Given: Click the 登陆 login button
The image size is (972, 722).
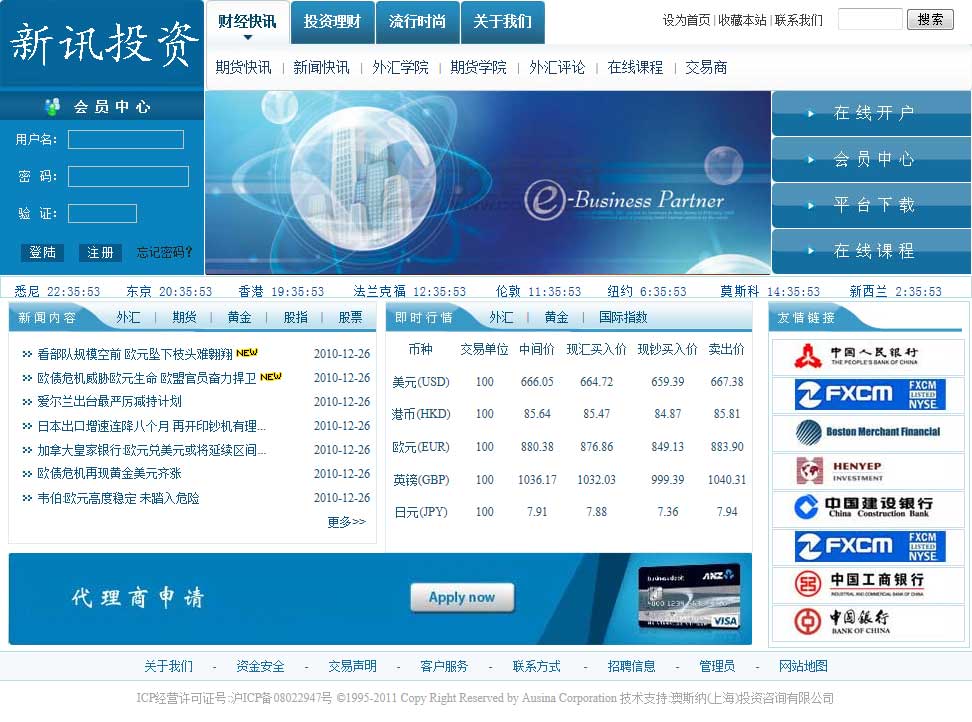Looking at the screenshot, I should click(42, 253).
